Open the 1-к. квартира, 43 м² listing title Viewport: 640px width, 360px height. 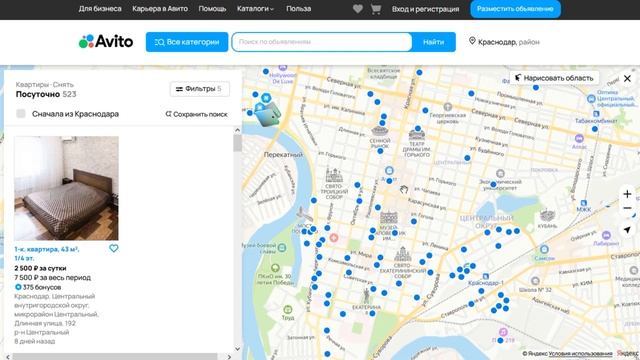click(47, 253)
